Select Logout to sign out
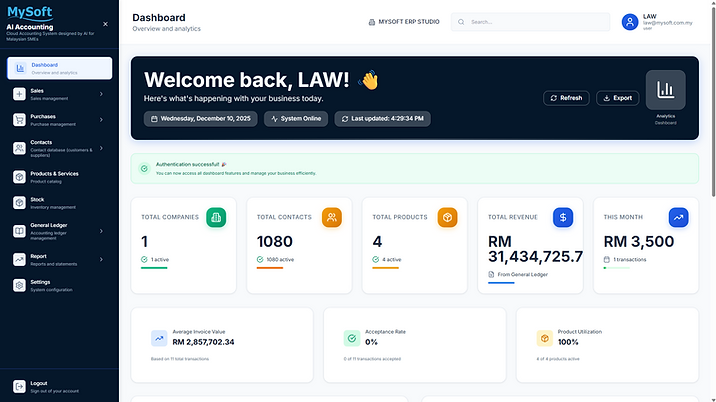 59,386
